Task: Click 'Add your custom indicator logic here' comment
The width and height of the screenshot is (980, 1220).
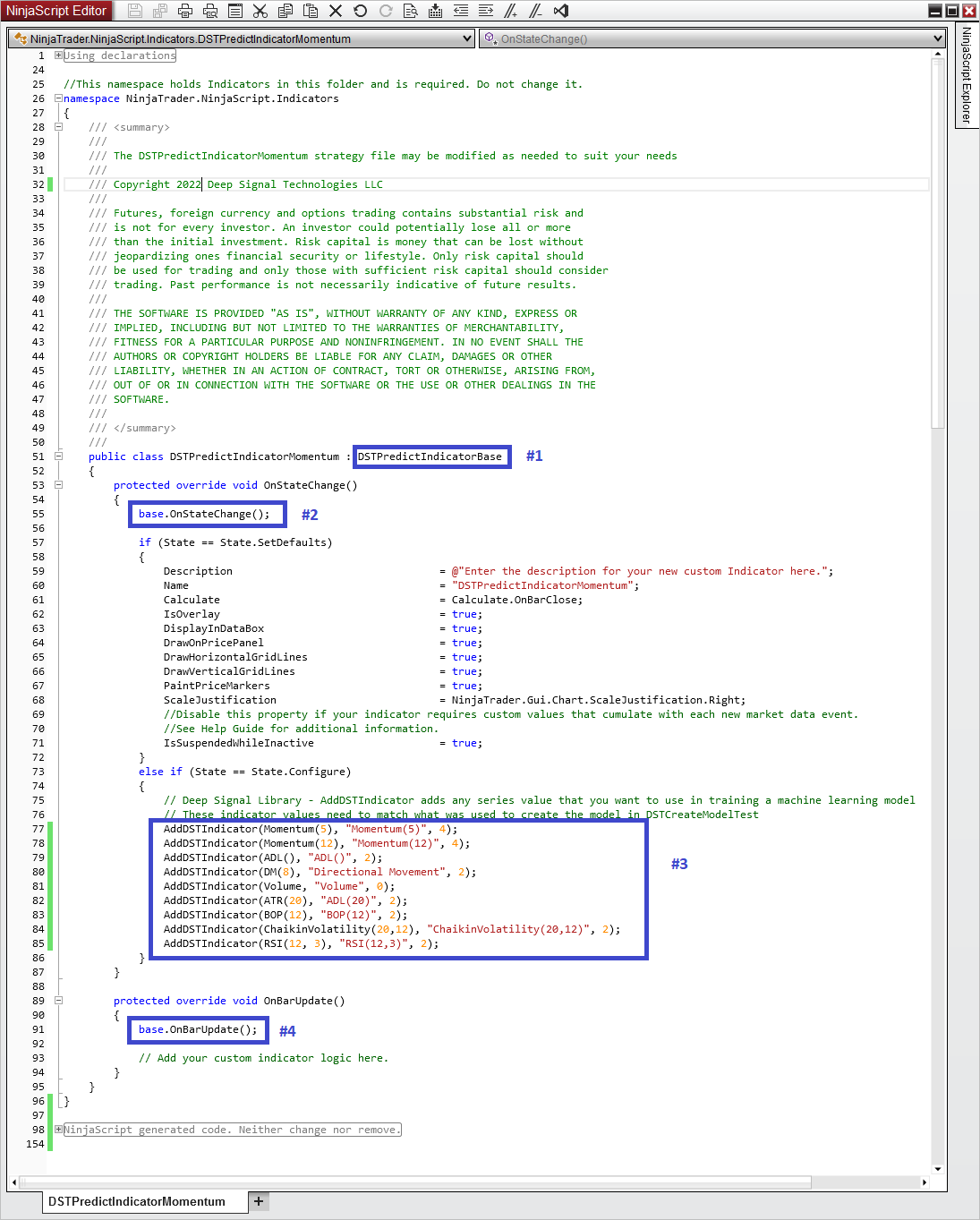Action: [264, 1058]
